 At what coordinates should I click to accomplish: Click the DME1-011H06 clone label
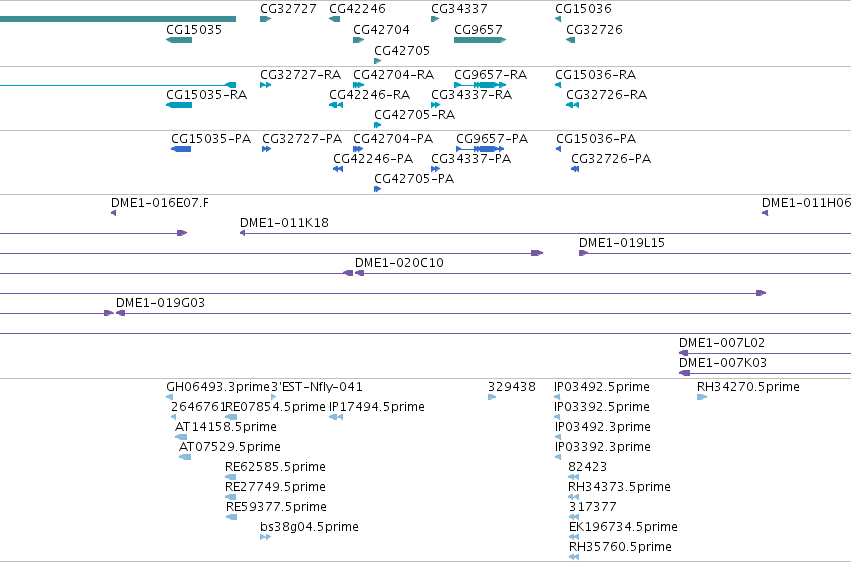(806, 203)
